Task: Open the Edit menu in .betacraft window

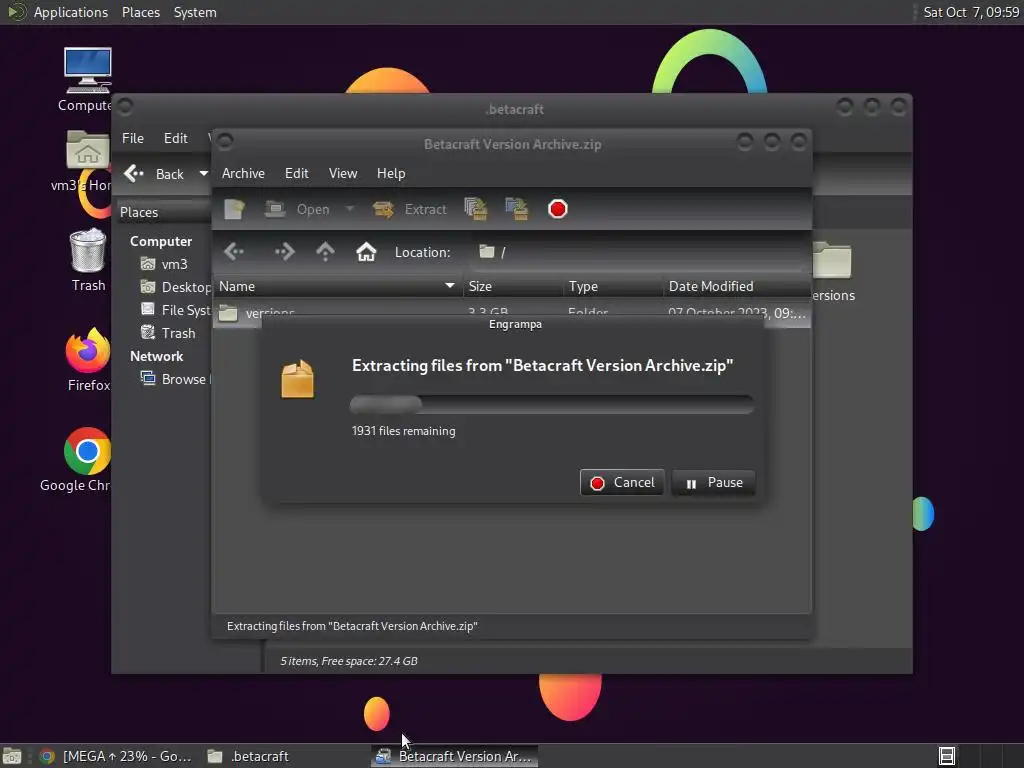Action: [x=176, y=138]
